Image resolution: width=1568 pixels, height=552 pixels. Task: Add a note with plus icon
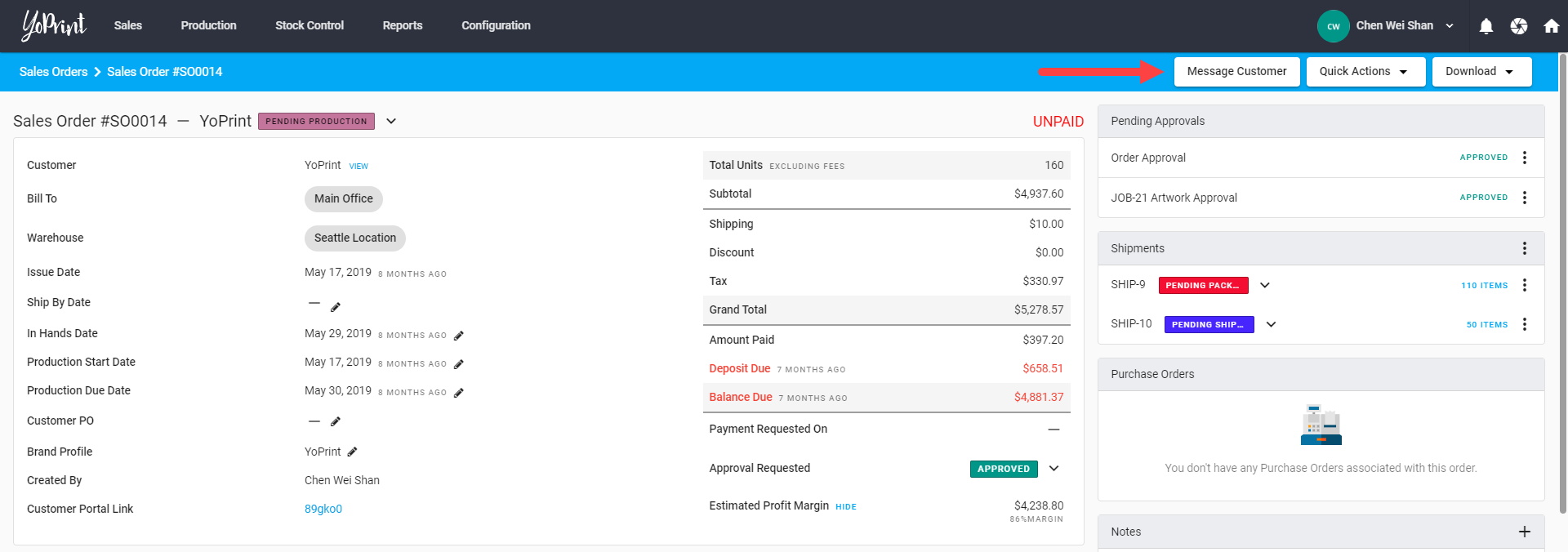1525,532
